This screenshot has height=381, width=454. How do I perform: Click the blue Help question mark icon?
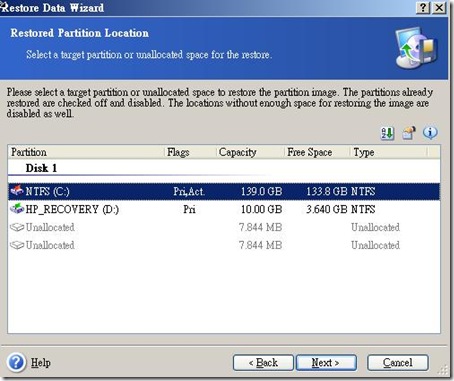click(16, 362)
